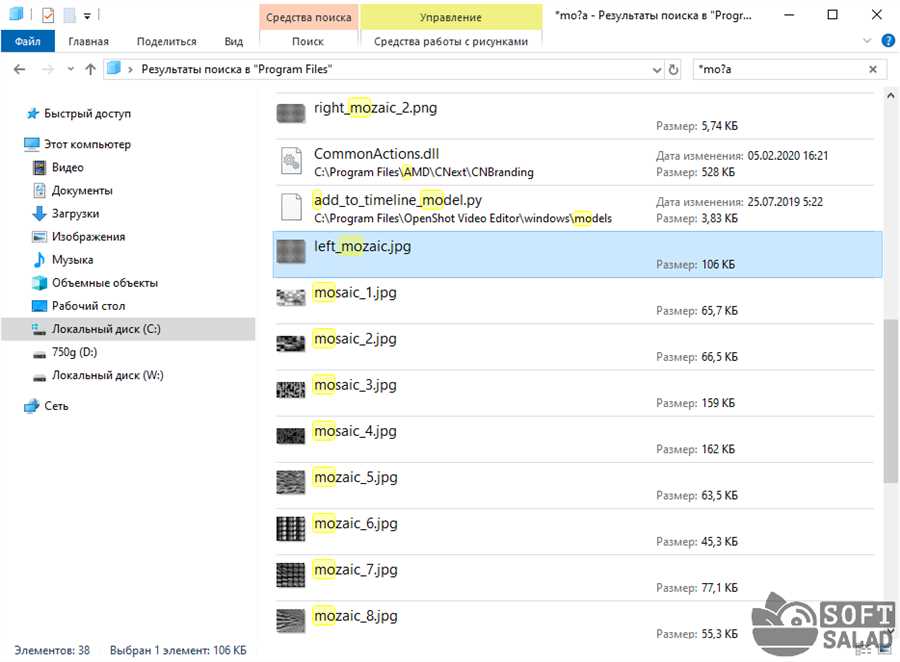The height and width of the screenshot is (662, 900).
Task: Open the recent locations dropdown arrow
Action: 70,69
